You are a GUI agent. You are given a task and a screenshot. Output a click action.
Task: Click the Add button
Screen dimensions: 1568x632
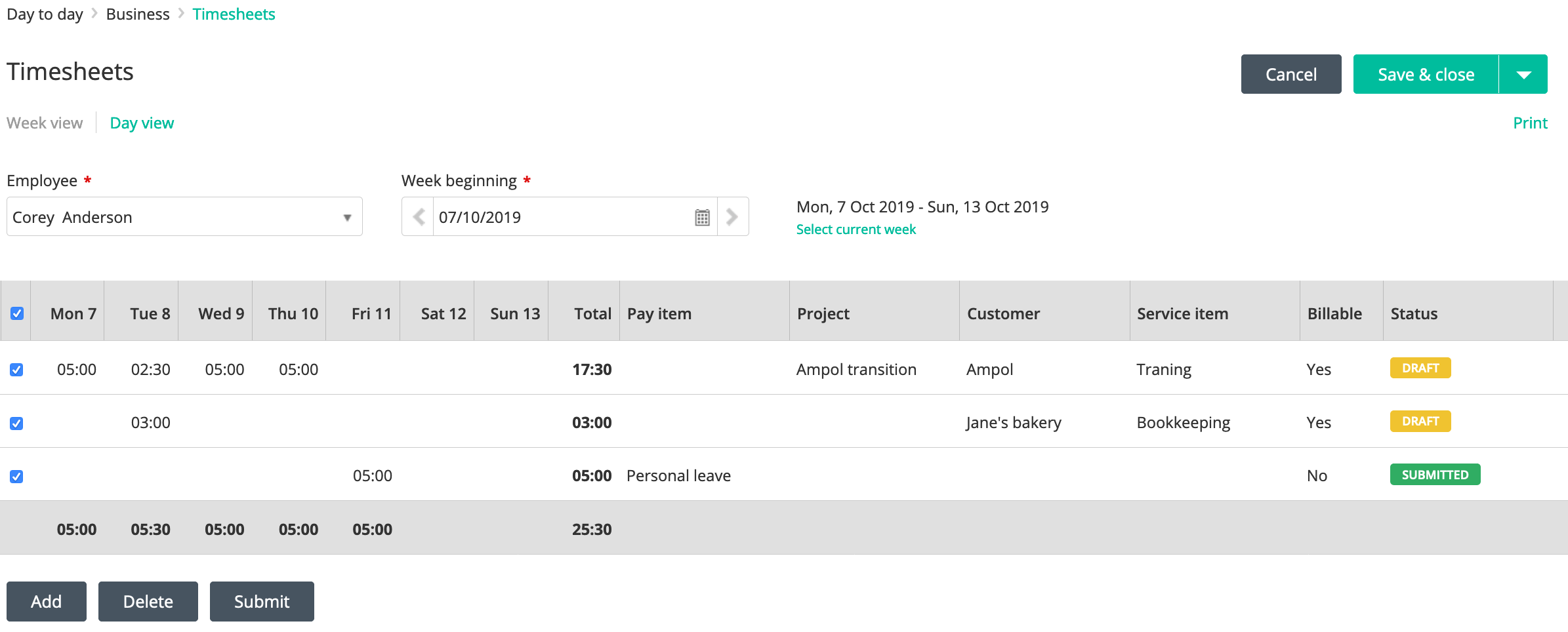[x=47, y=601]
